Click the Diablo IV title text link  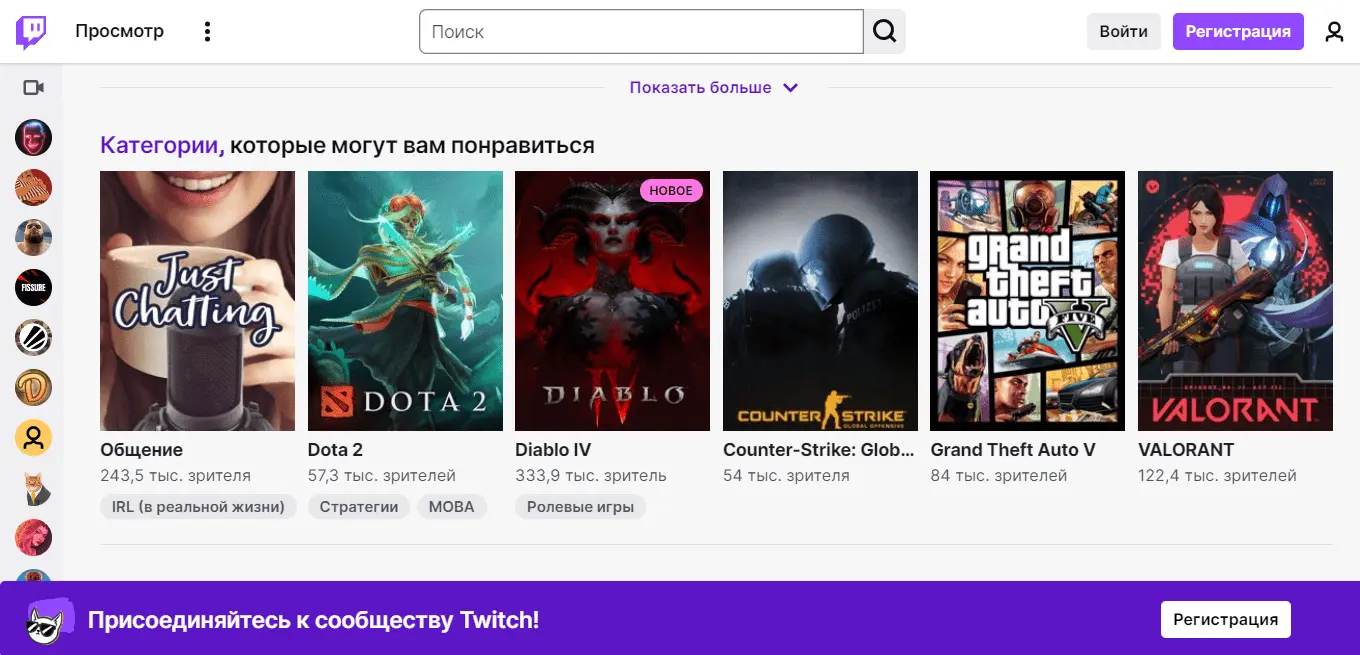point(553,450)
